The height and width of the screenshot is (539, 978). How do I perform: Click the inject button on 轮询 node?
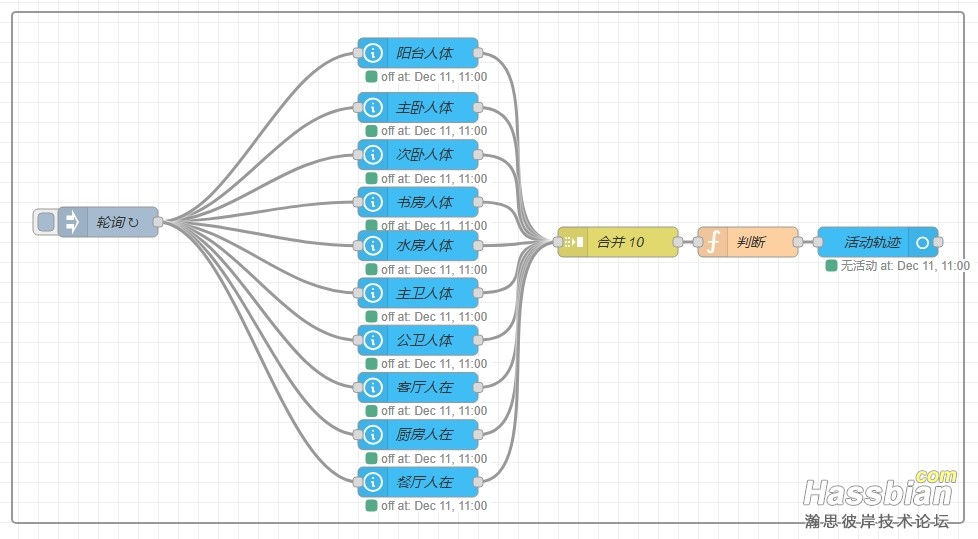[x=46, y=222]
